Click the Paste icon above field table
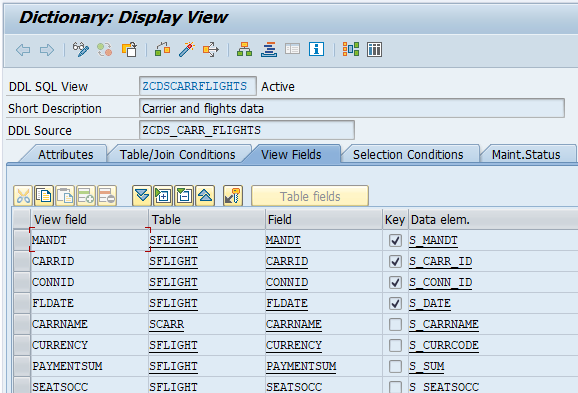Screen dimensions: 578x393 65,196
